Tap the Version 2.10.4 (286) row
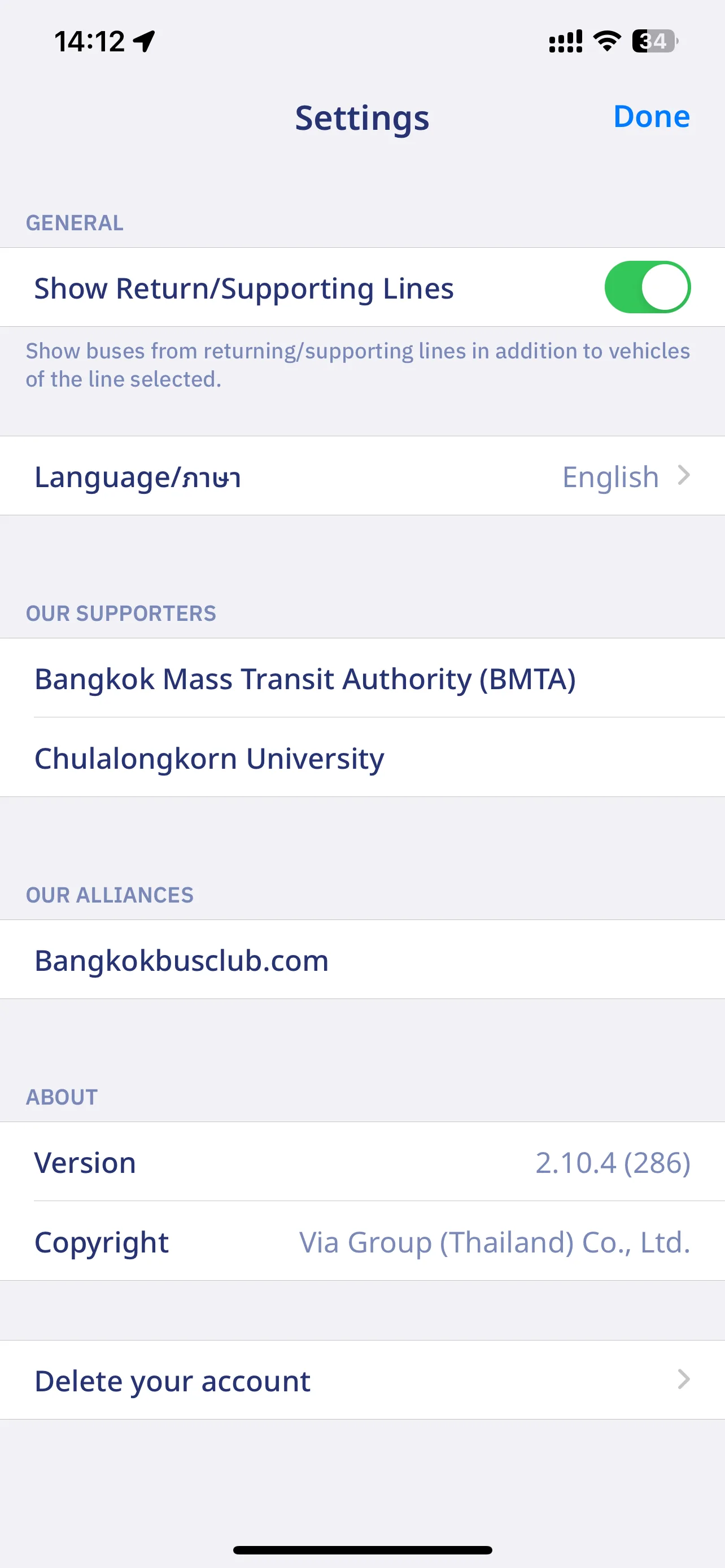 point(362,1162)
